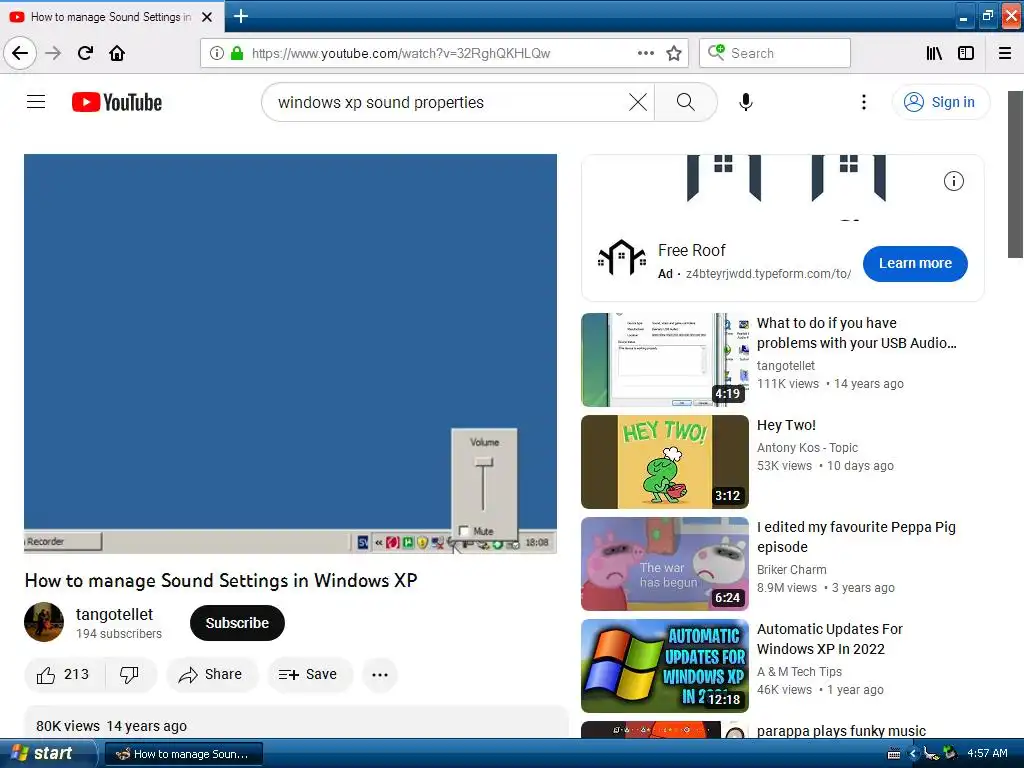Show hidden system tray icons
The height and width of the screenshot is (768, 1024).
click(912, 754)
